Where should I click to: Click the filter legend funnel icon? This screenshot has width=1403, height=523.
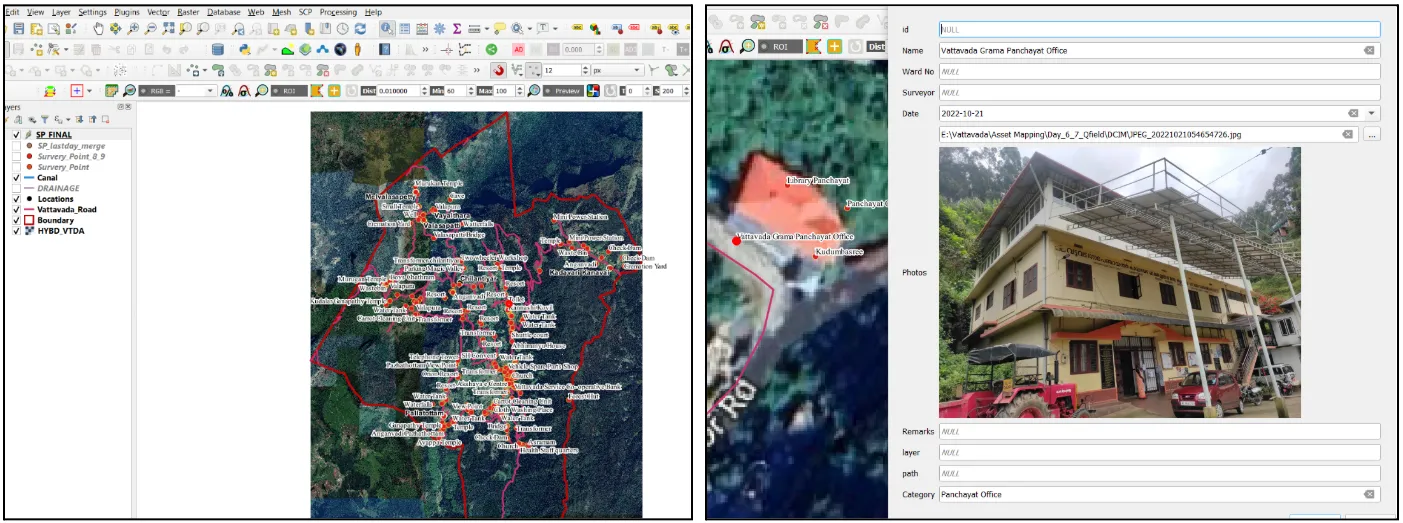44,119
